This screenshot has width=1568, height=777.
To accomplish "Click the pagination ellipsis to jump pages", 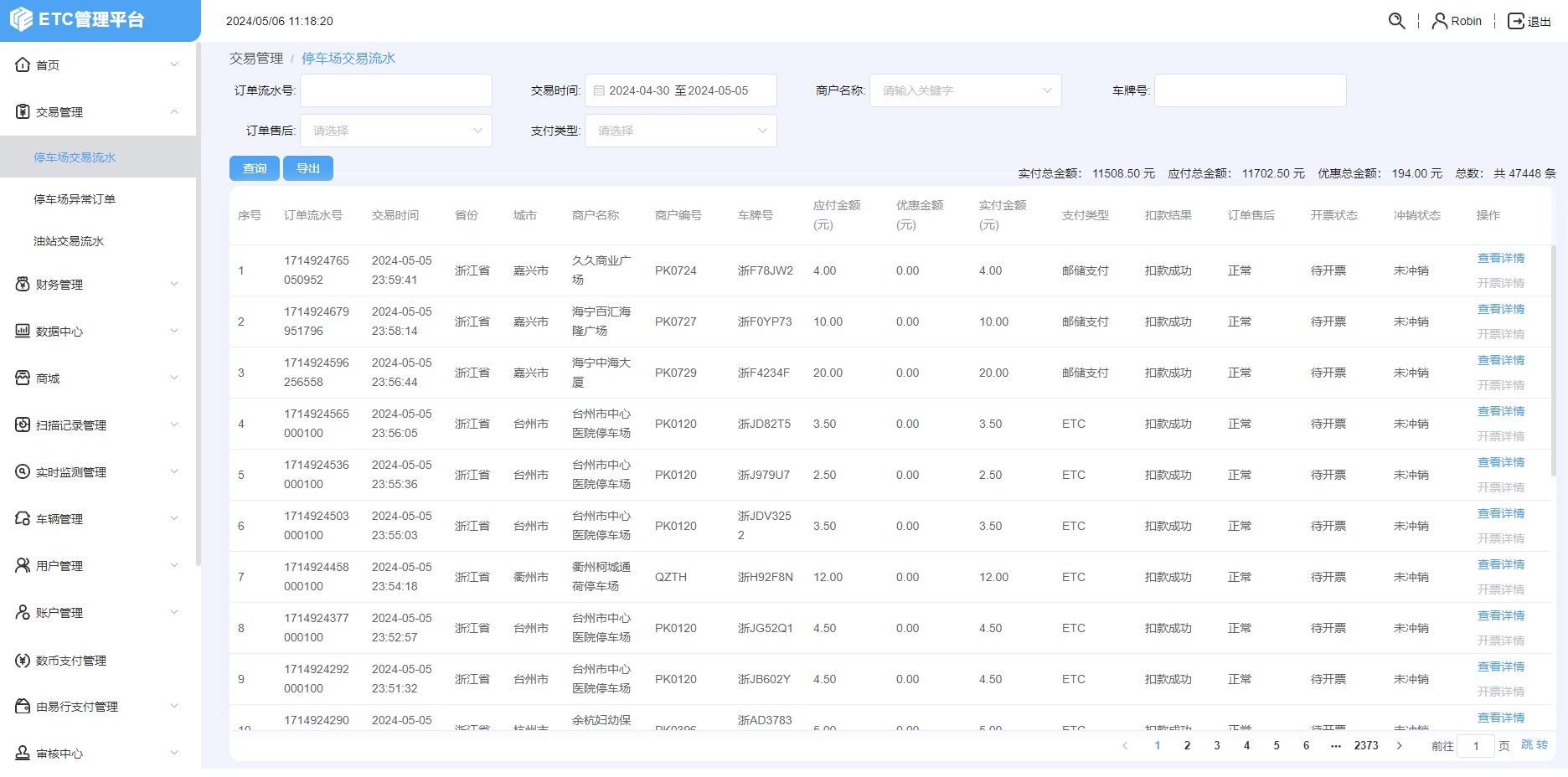I will [x=1336, y=745].
